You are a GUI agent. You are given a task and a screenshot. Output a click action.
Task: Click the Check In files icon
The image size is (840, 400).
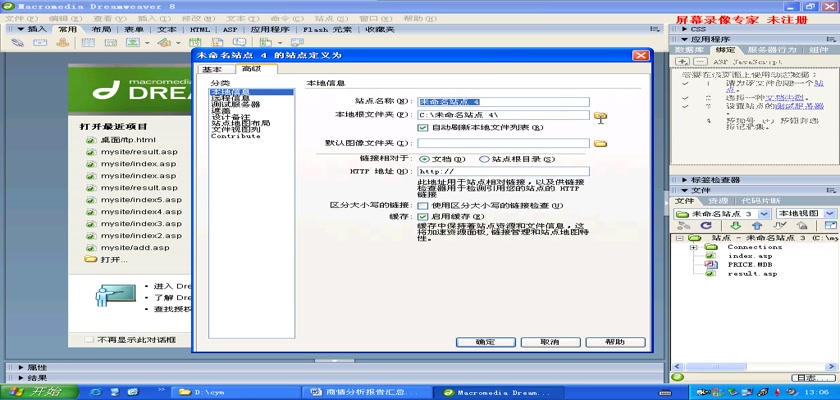(x=801, y=226)
